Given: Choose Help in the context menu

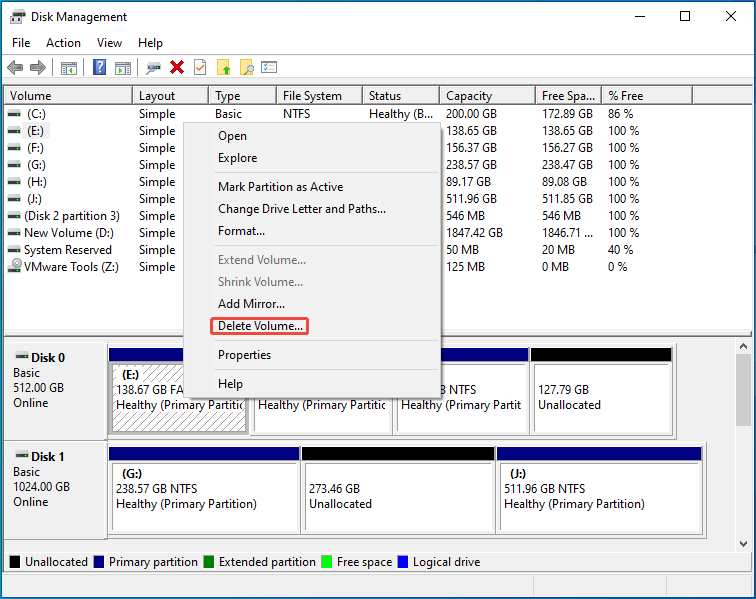Looking at the screenshot, I should click(312, 384).
